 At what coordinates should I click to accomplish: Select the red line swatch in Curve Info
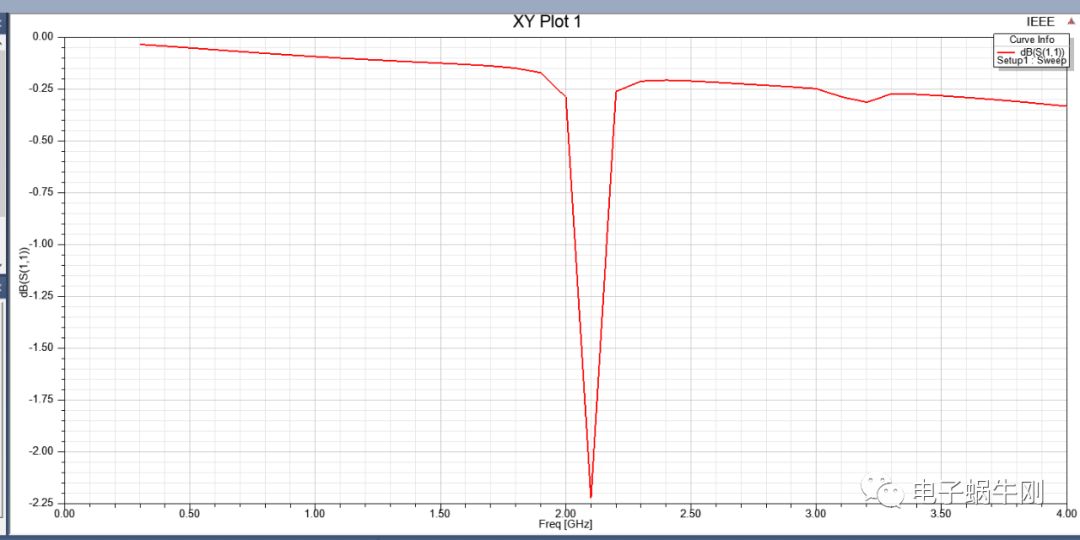point(1007,50)
